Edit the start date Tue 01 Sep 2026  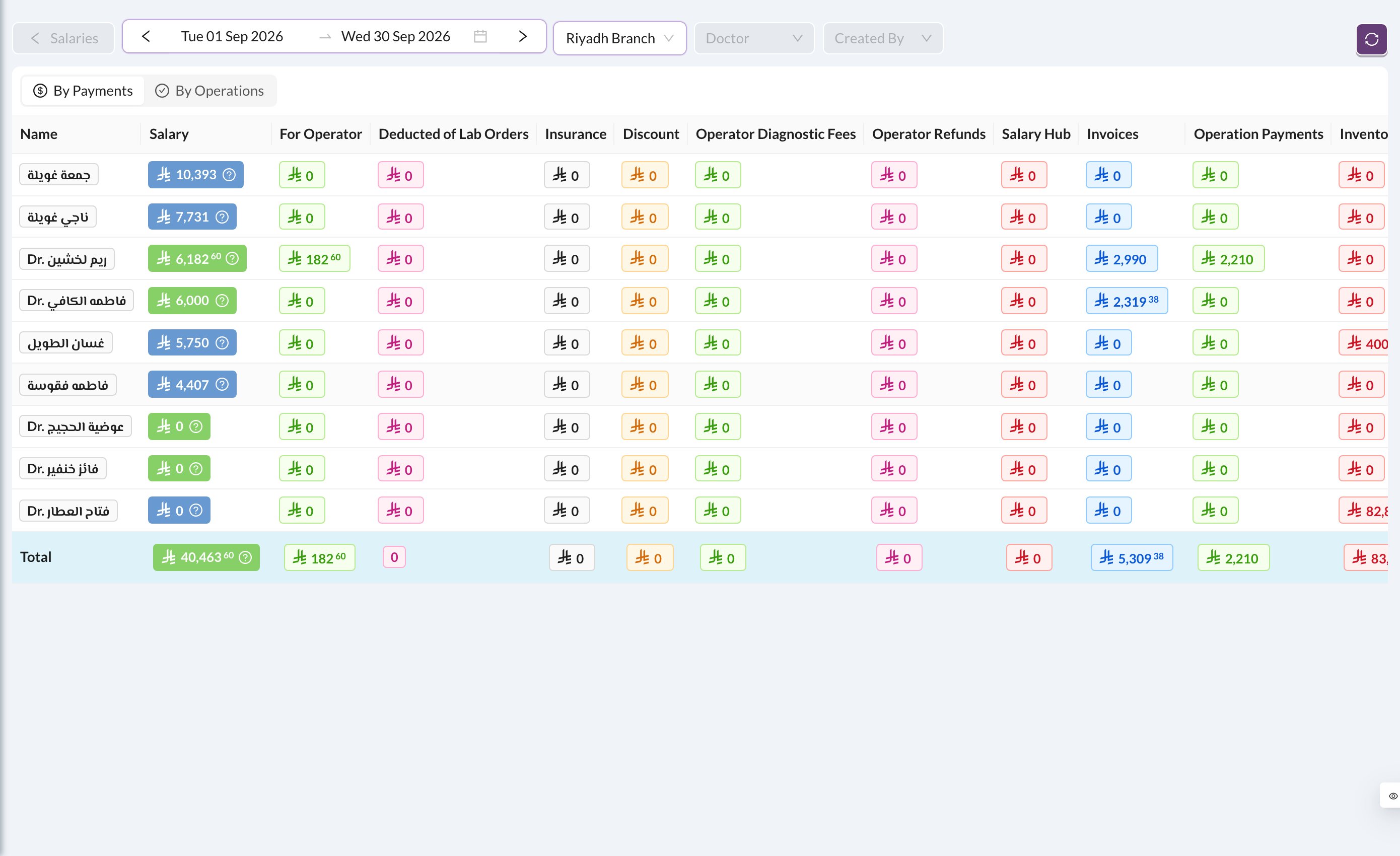point(232,36)
